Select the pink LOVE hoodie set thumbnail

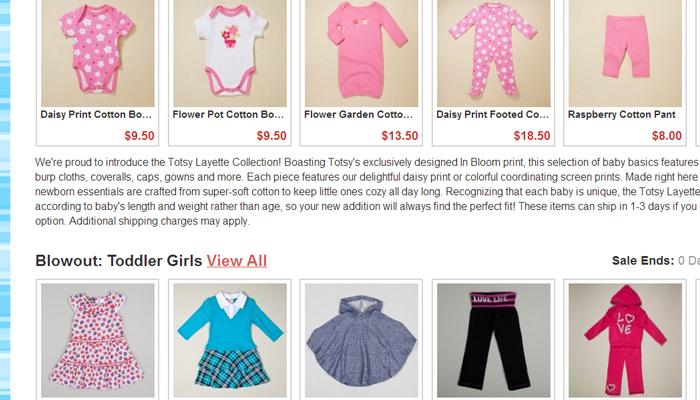click(625, 340)
